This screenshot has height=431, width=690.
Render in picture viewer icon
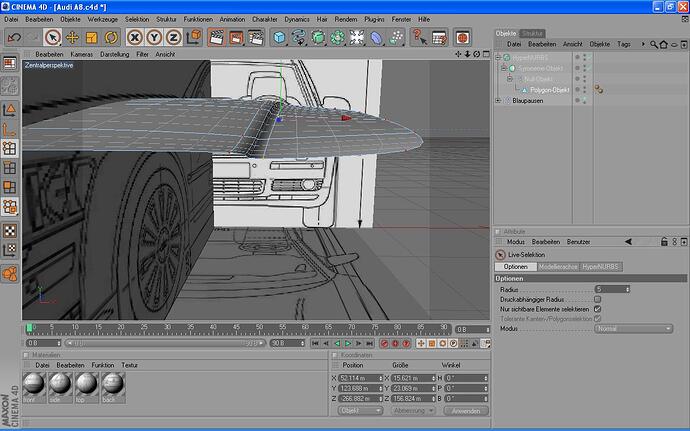coord(236,38)
